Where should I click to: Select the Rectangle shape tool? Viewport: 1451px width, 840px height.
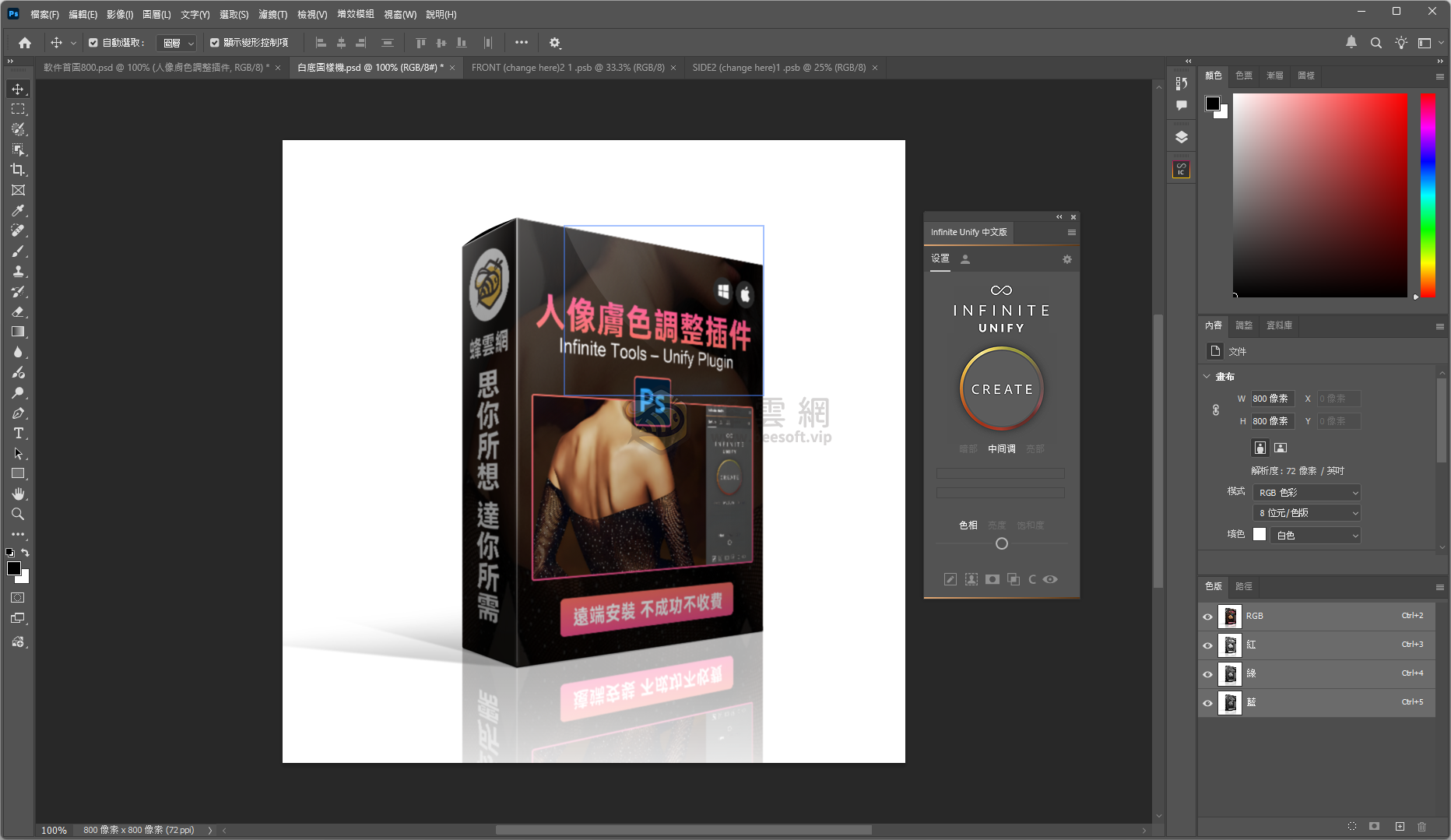18,473
